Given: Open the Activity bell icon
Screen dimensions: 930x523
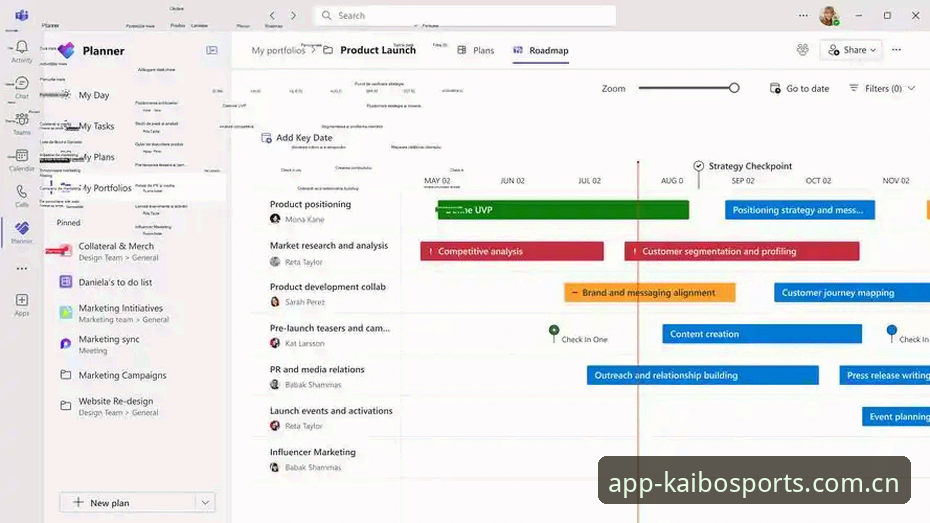Looking at the screenshot, I should pyautogui.click(x=22, y=47).
